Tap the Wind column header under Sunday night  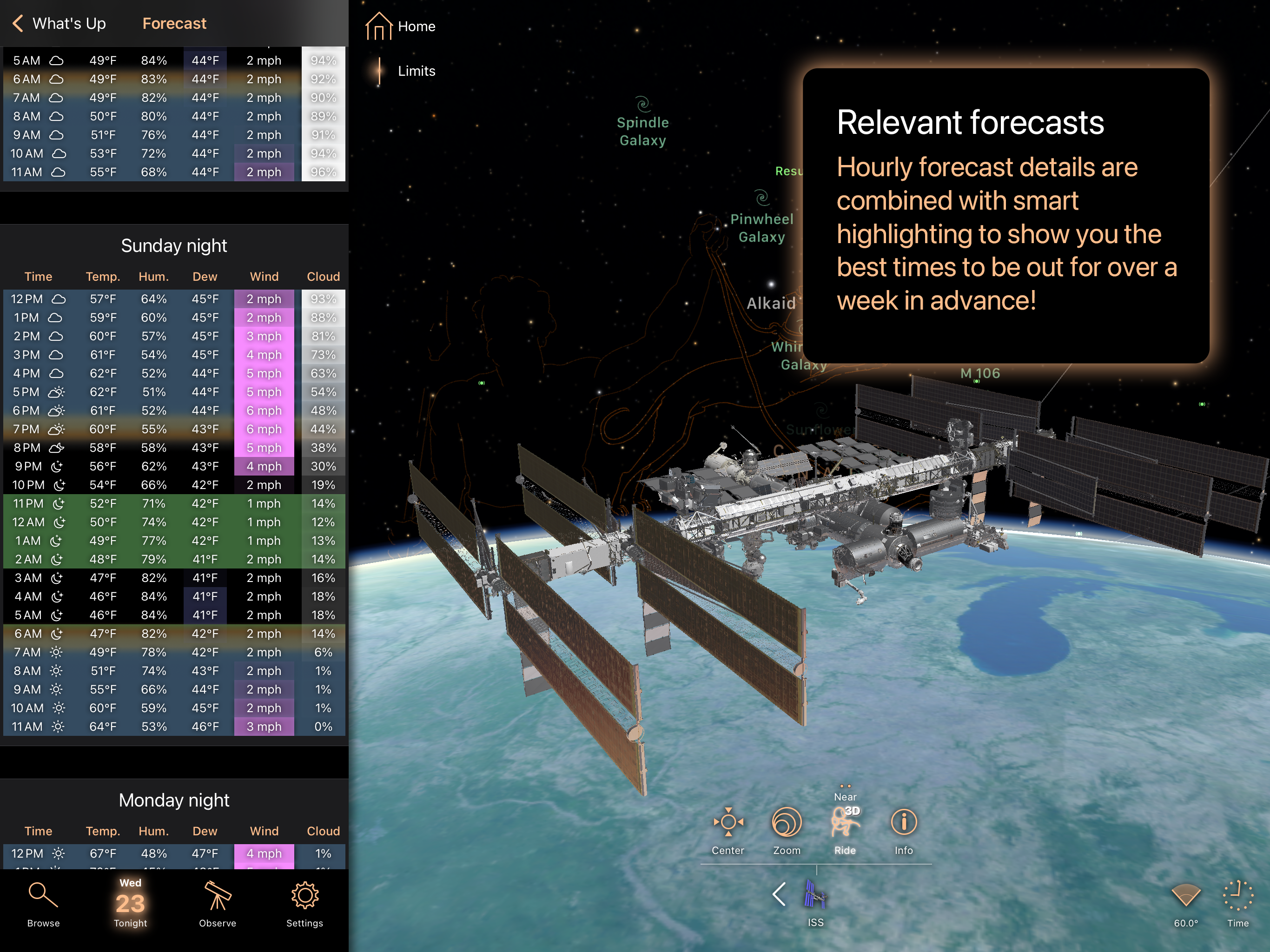tap(264, 276)
